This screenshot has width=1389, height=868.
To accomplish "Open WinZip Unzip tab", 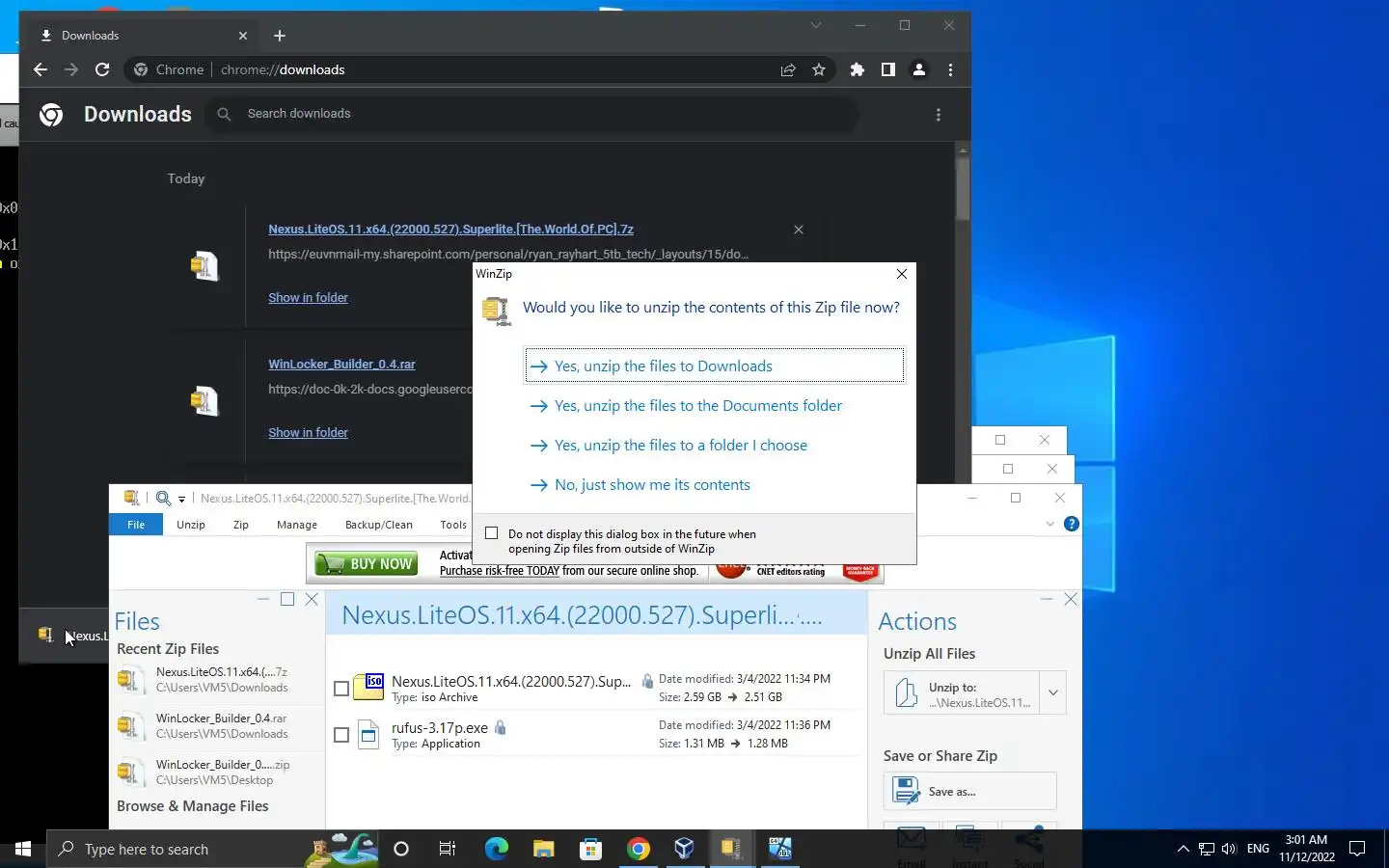I will (191, 525).
